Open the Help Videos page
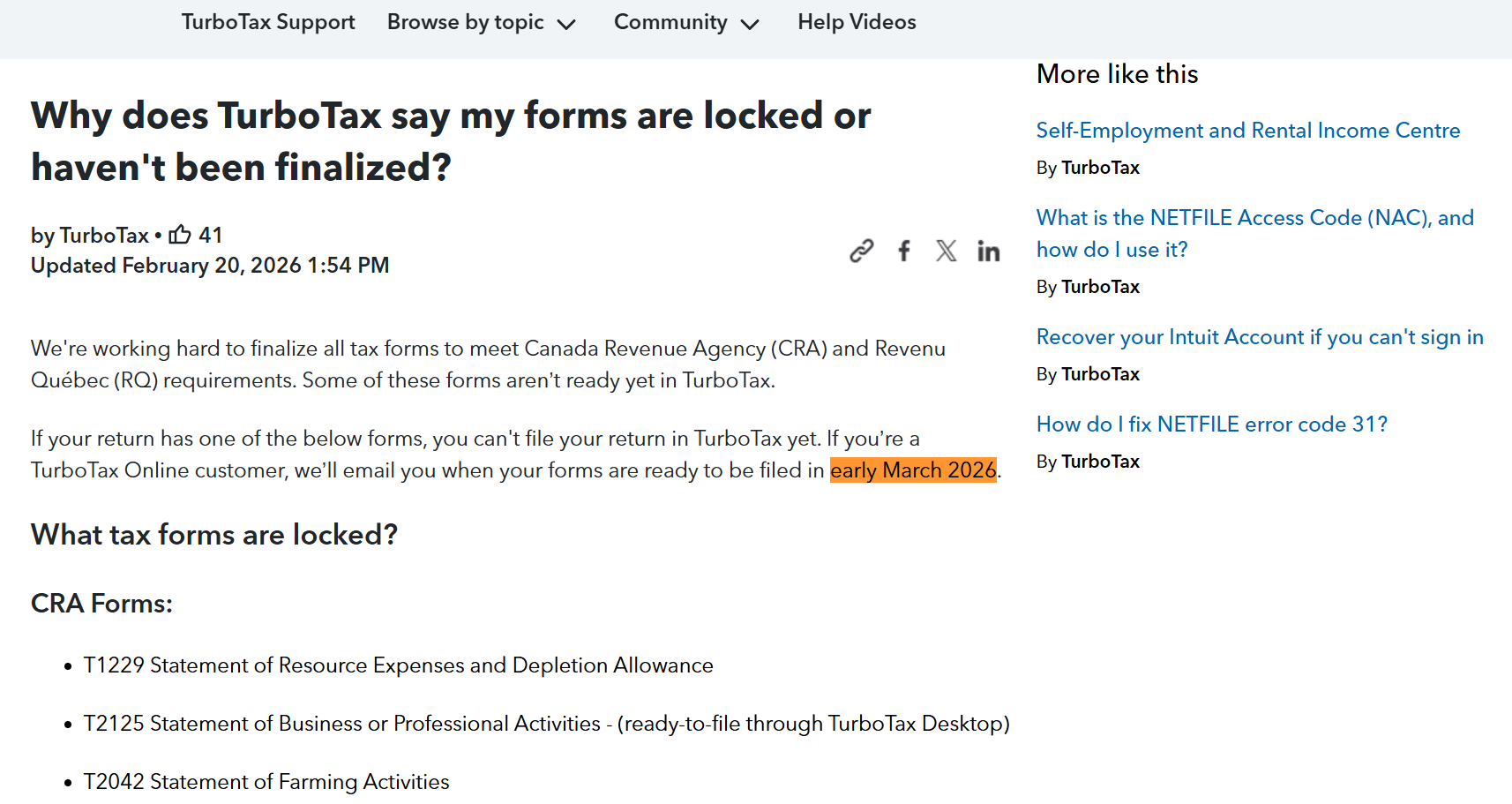Image resolution: width=1512 pixels, height=804 pixels. pyautogui.click(x=857, y=22)
